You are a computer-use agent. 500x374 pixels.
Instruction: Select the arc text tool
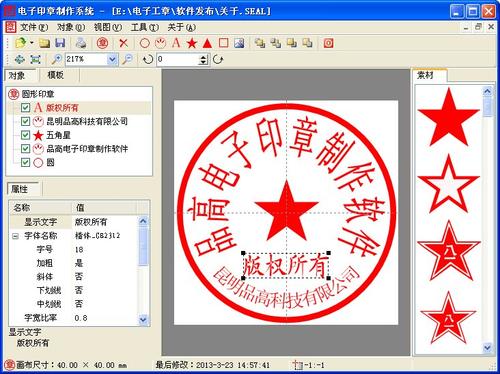point(160,43)
